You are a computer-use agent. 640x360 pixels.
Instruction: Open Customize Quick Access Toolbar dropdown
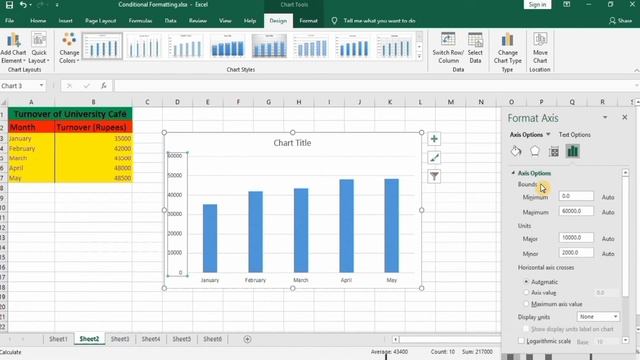coord(57,5)
